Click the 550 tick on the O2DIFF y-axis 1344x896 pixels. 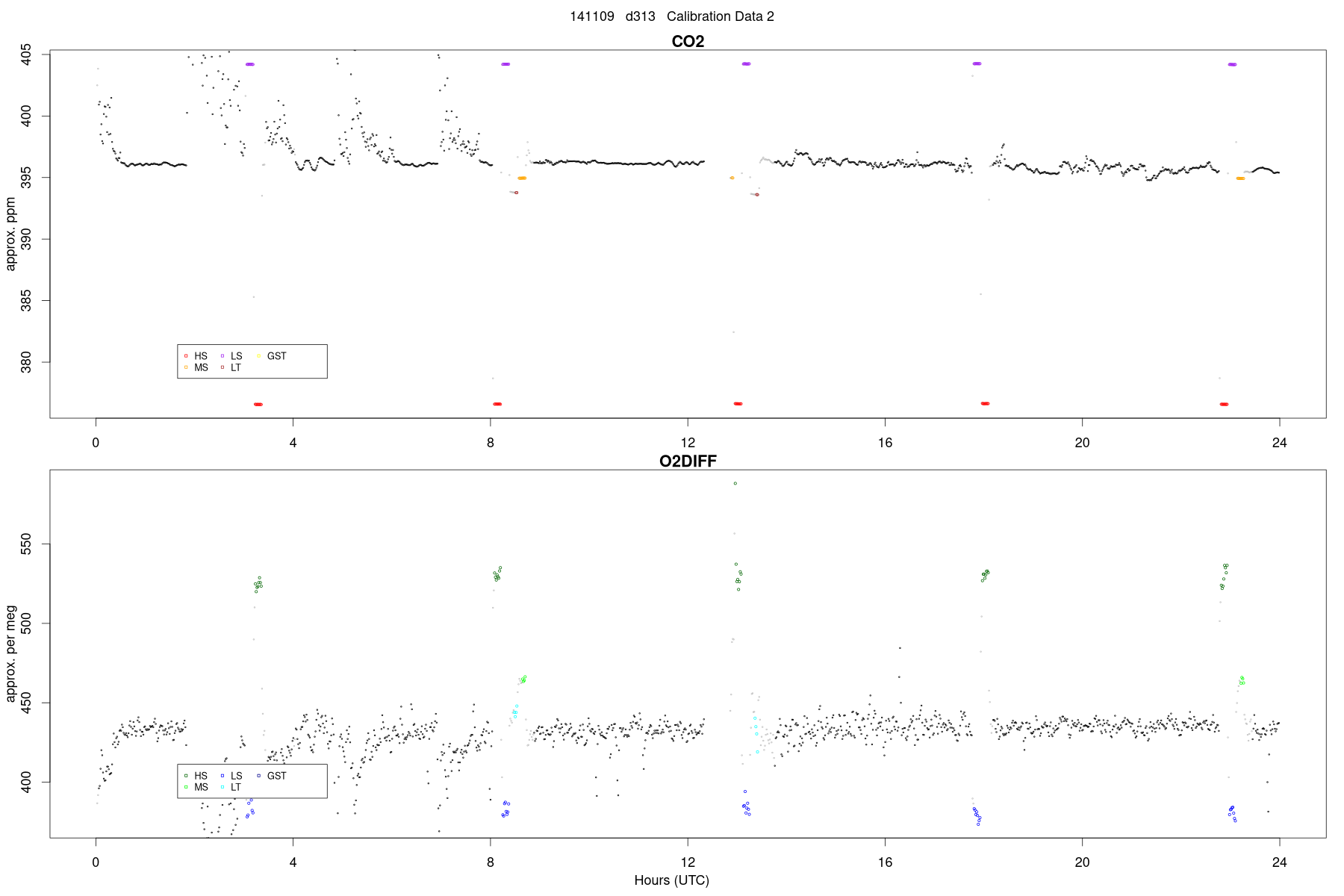[x=26, y=544]
